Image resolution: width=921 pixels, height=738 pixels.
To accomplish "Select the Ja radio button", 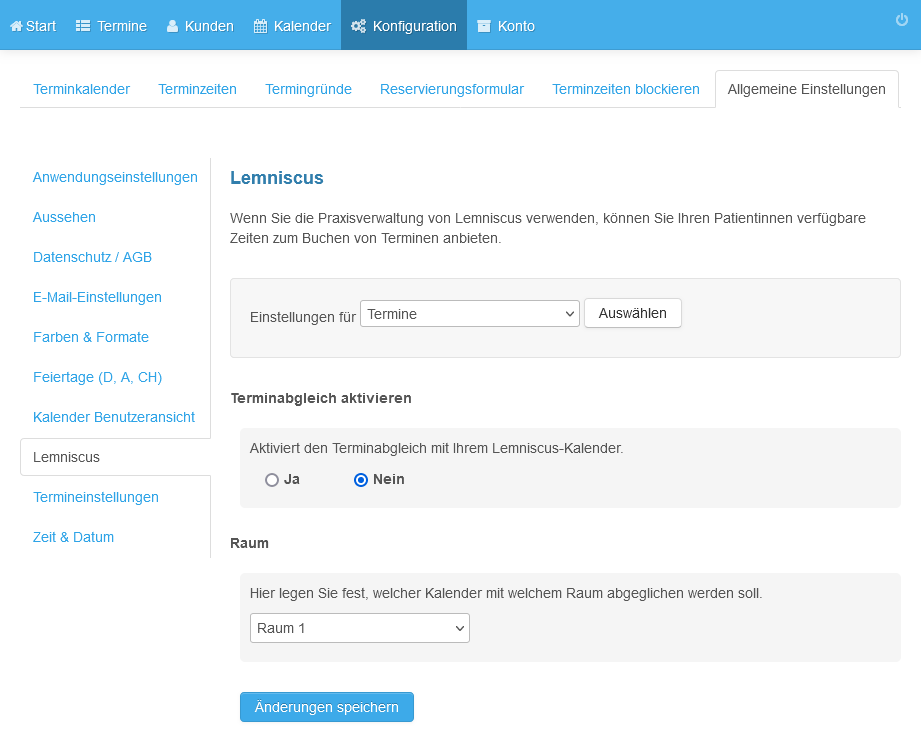I will (271, 480).
